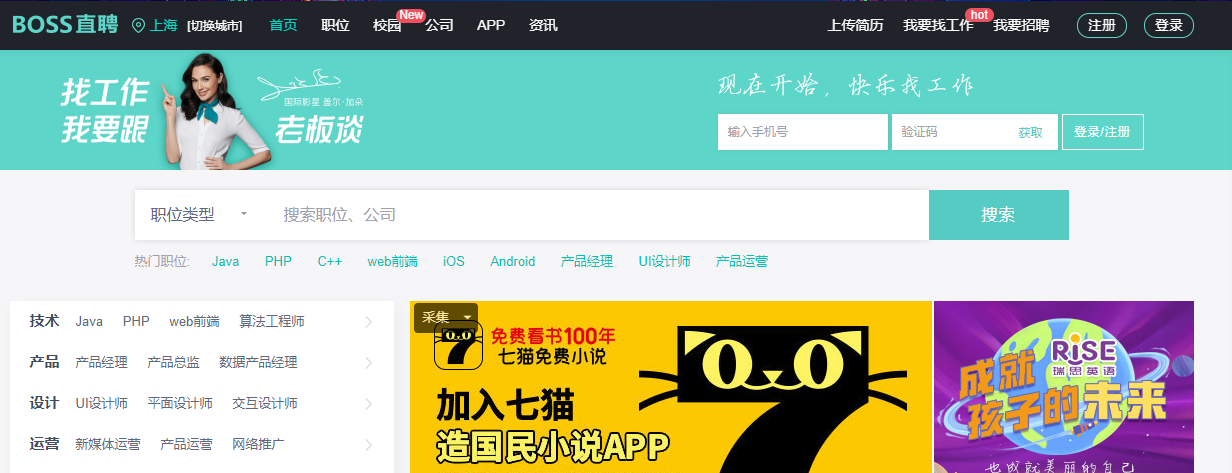Viewport: 1232px width, 473px height.
Task: Select hot job 产品经理 below search
Action: 587,261
